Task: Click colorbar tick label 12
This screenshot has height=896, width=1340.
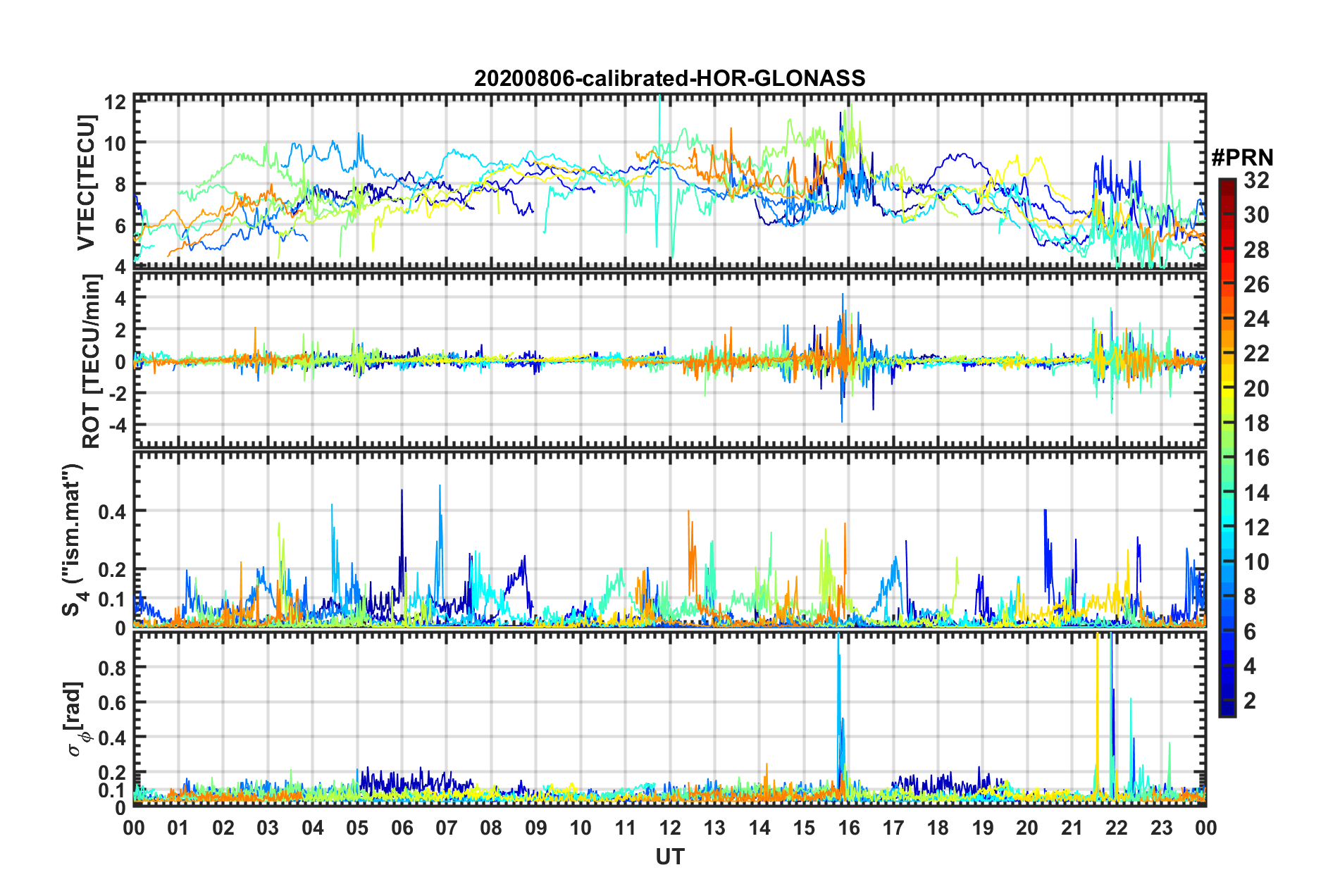Action: 1256,528
